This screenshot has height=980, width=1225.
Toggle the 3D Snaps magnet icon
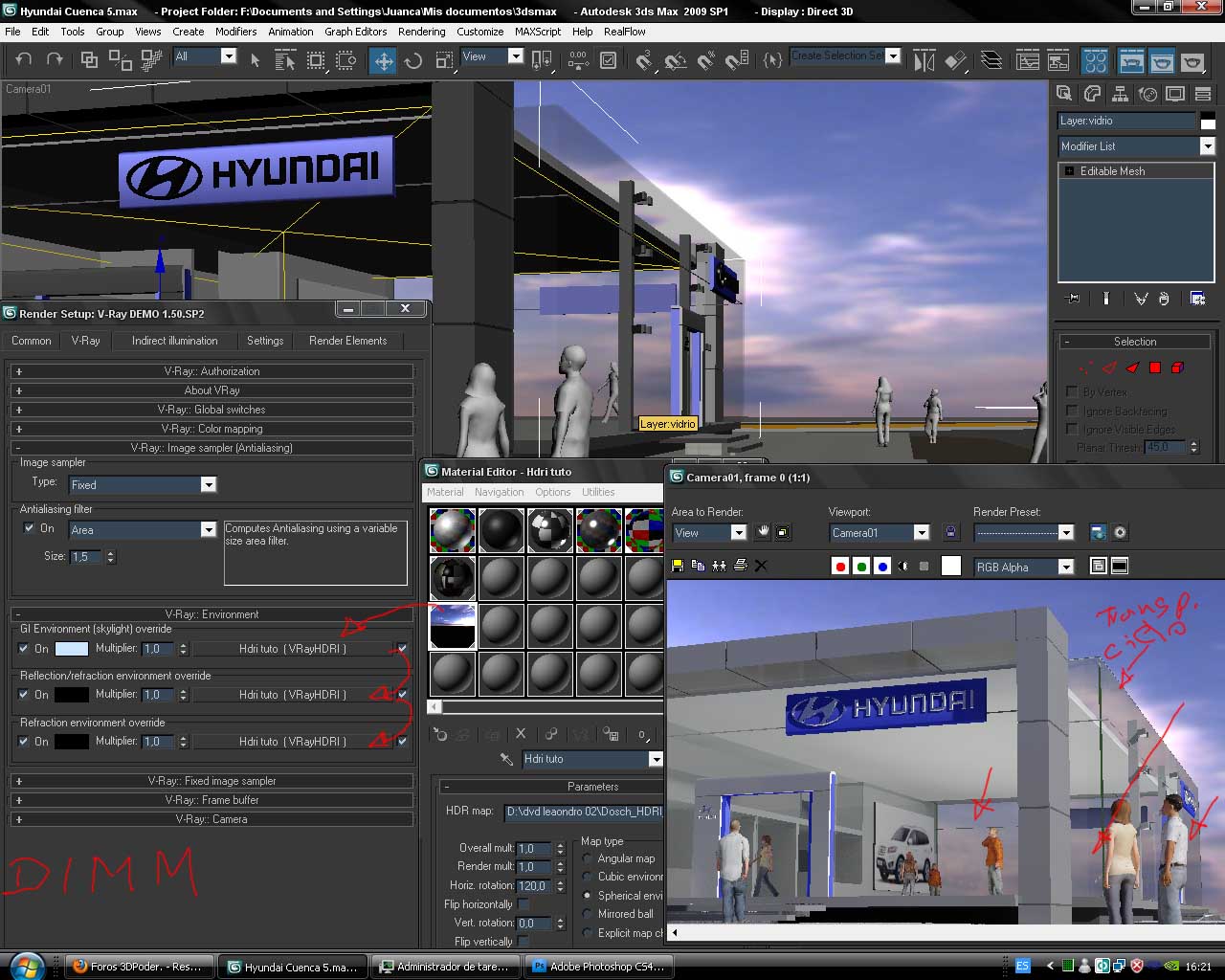point(645,60)
